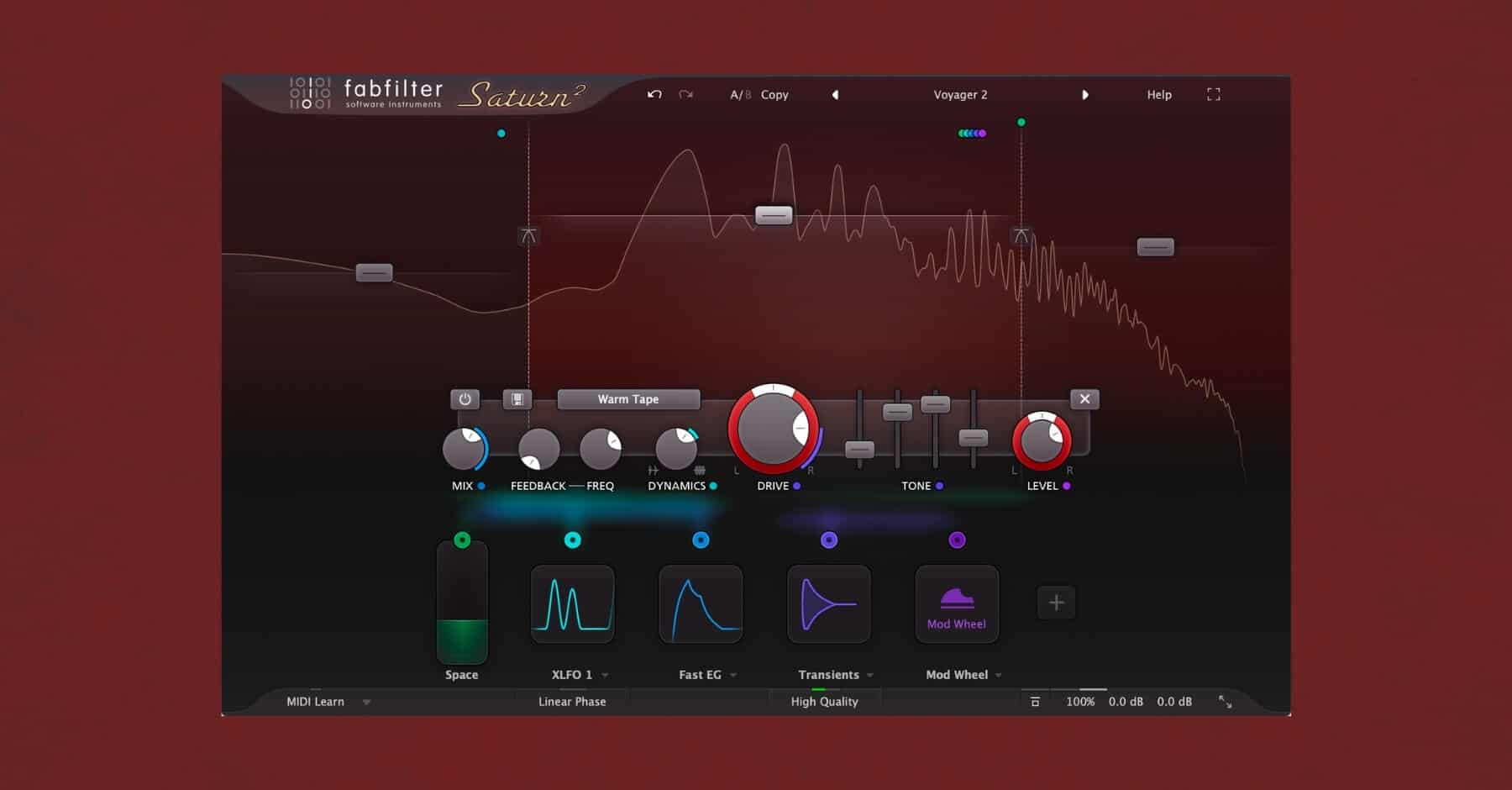Open the Help menu

point(1159,95)
